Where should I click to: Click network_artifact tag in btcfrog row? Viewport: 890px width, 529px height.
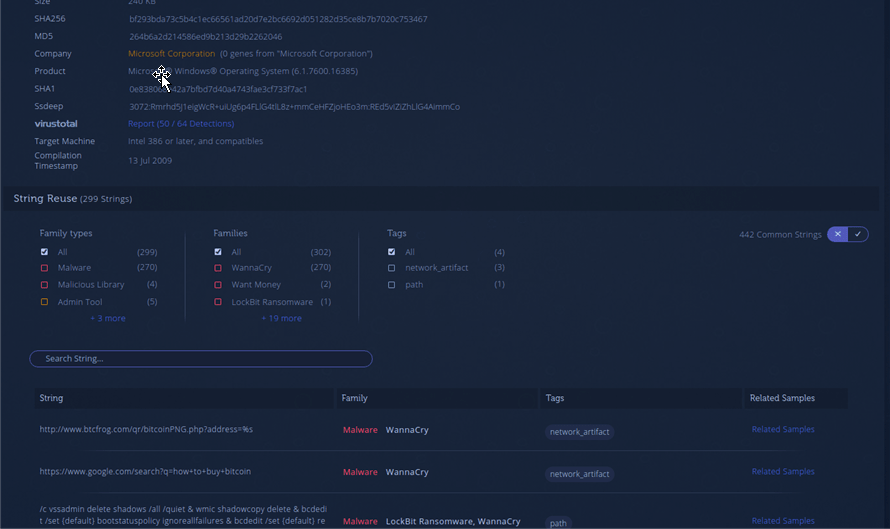click(580, 432)
